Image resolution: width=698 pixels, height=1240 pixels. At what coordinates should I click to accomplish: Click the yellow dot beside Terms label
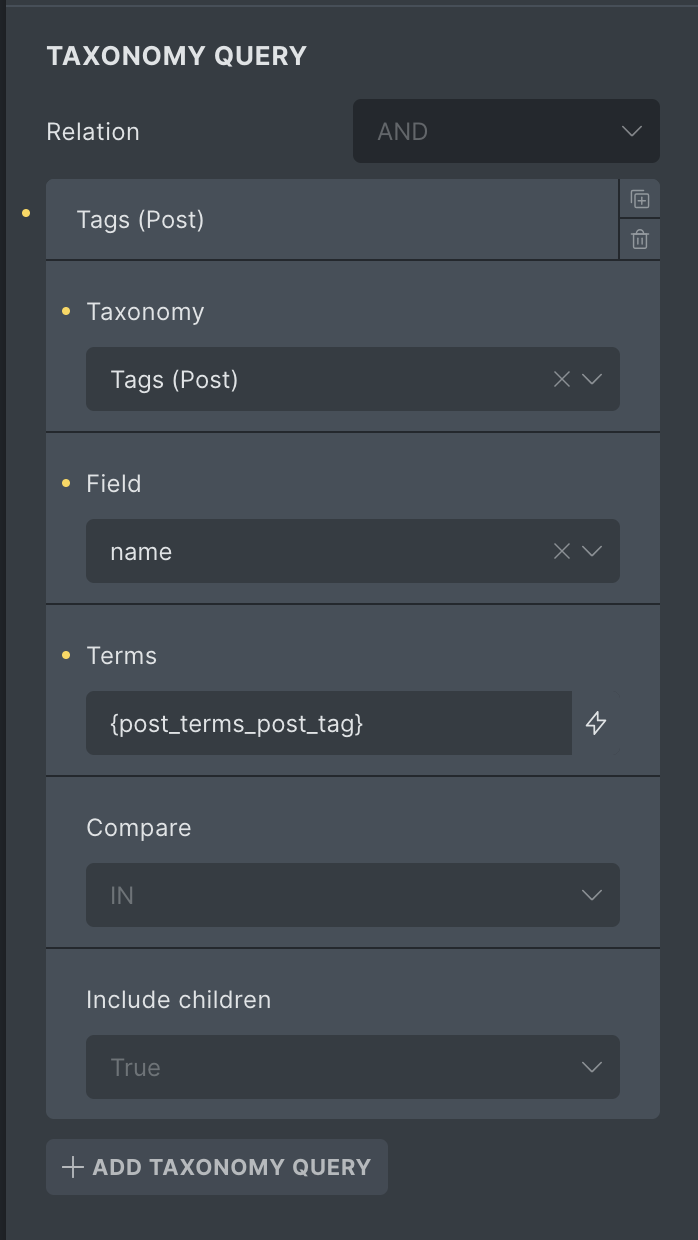(66, 656)
